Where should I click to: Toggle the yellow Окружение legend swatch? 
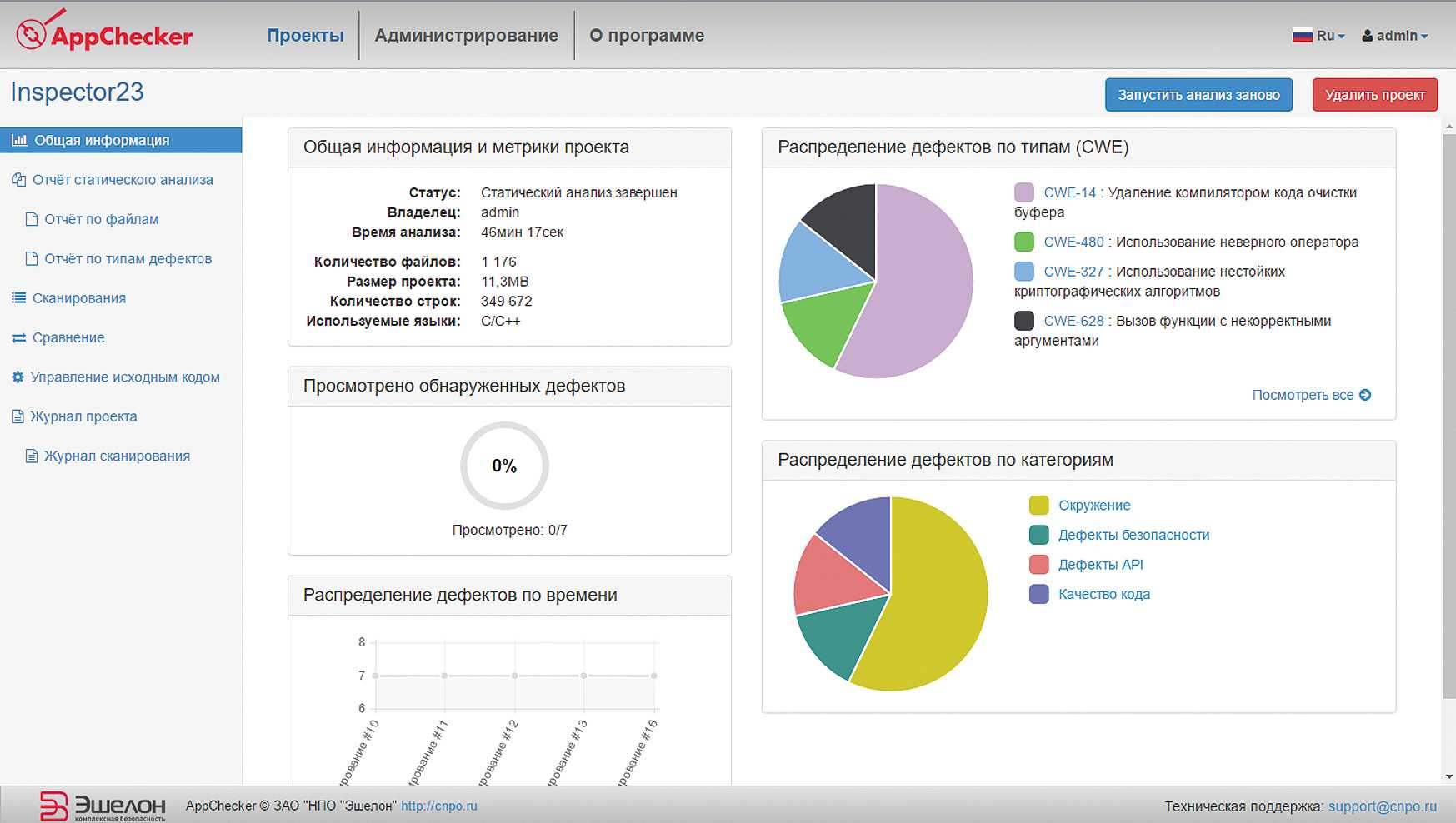point(1038,506)
